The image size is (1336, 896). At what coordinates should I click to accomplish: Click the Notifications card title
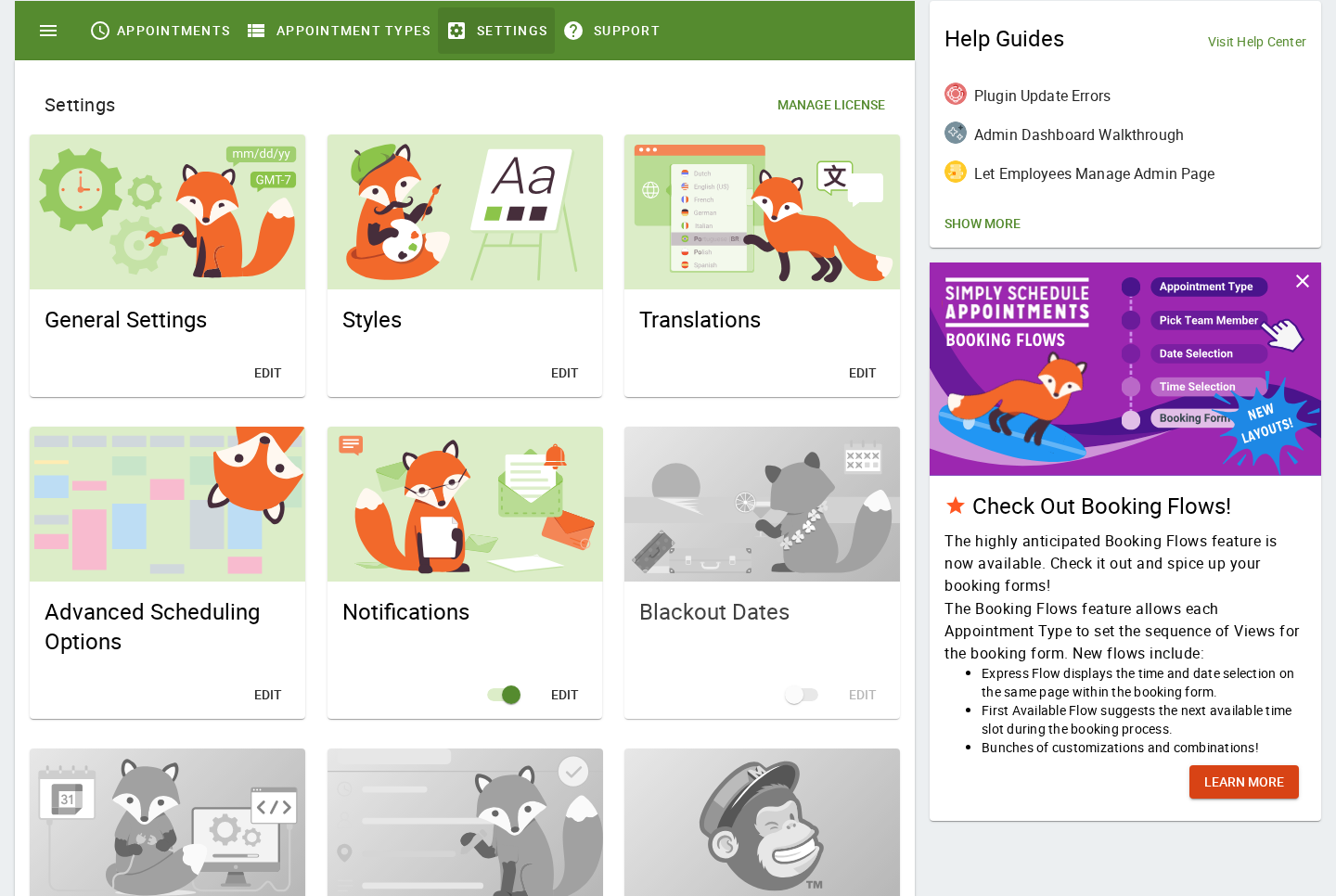pos(406,612)
